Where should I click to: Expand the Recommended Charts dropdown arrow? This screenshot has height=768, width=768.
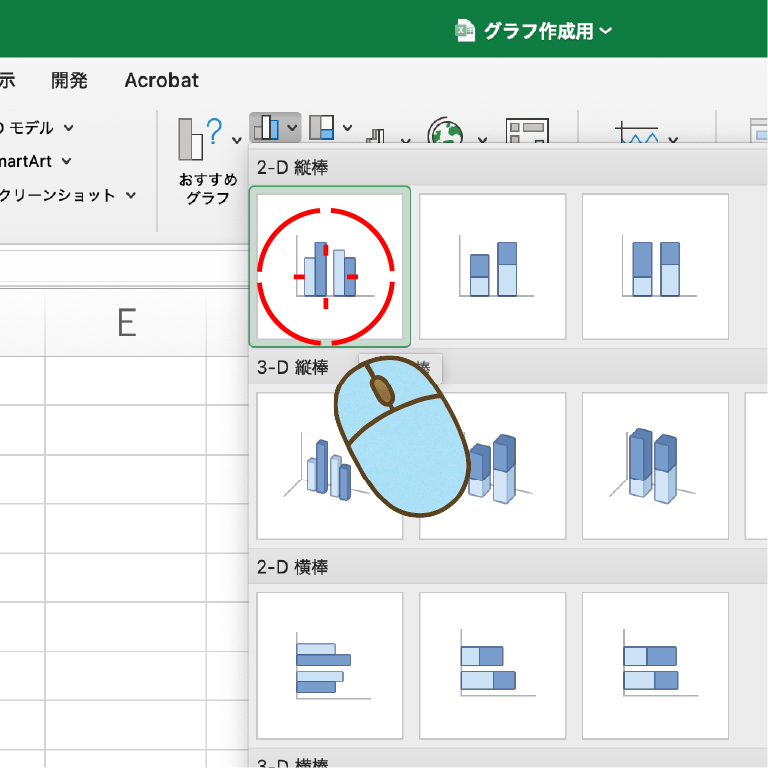click(237, 141)
